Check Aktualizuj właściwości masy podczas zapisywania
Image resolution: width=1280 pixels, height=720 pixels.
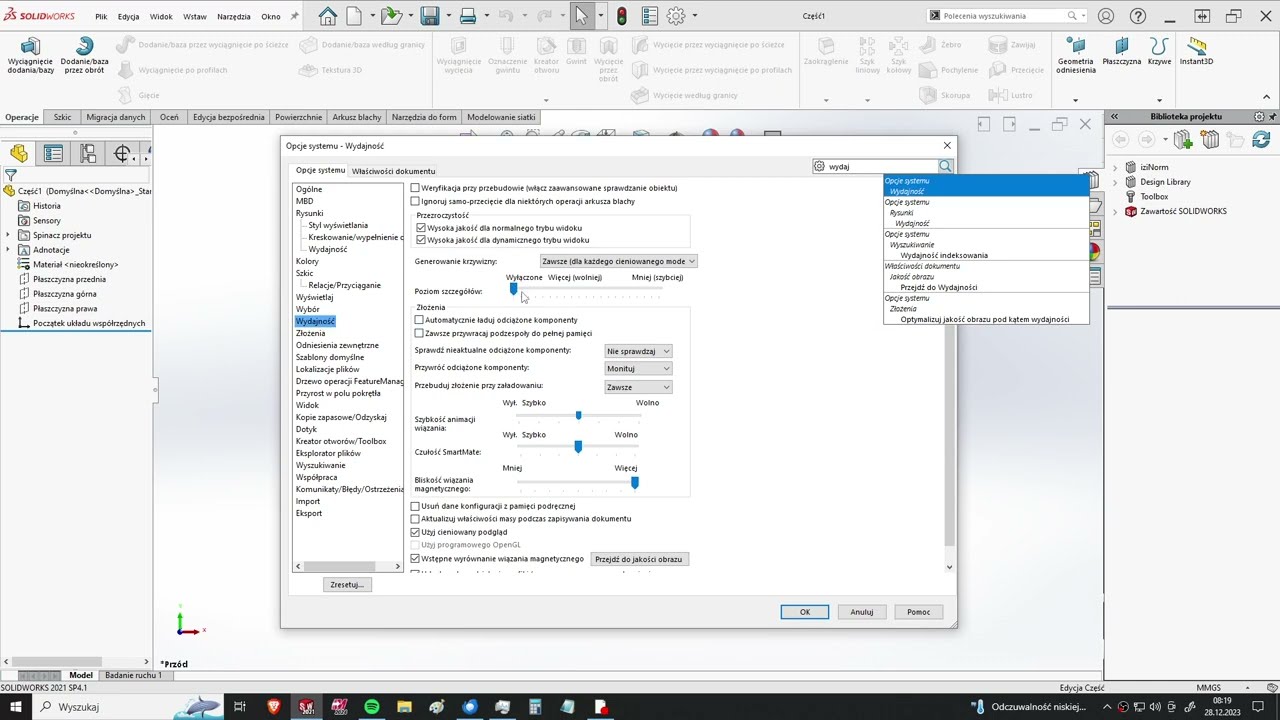[x=416, y=519]
